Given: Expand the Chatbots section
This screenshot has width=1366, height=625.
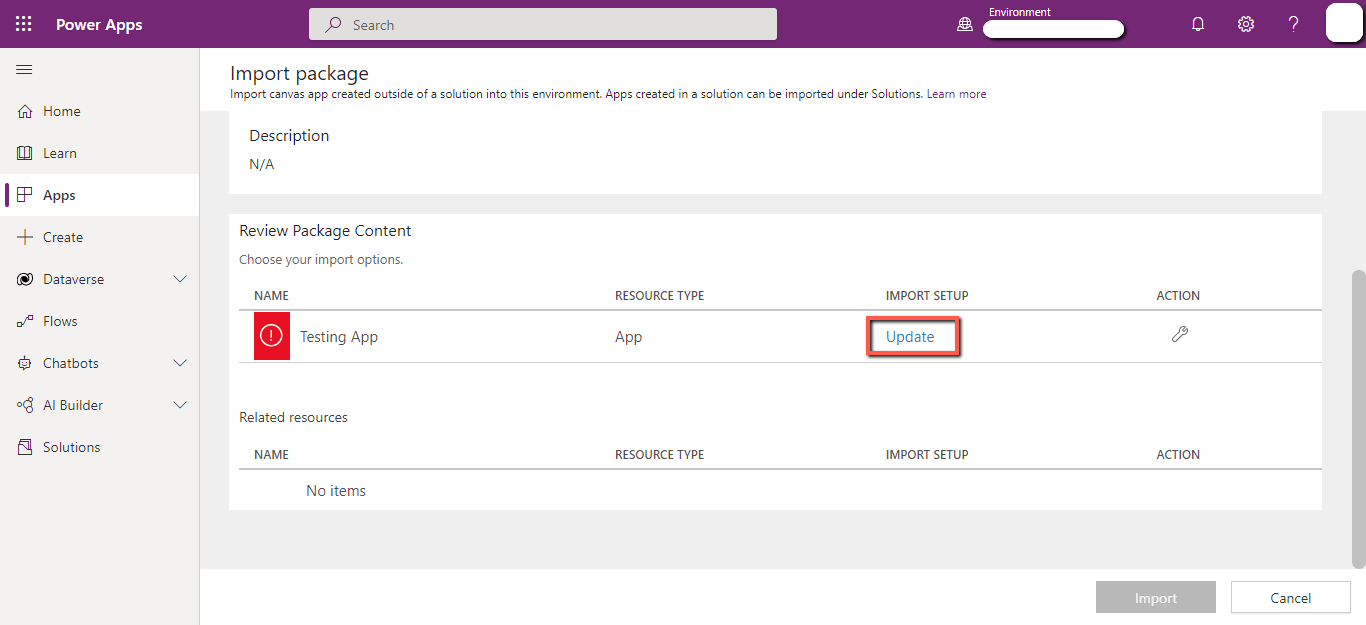Looking at the screenshot, I should point(180,363).
